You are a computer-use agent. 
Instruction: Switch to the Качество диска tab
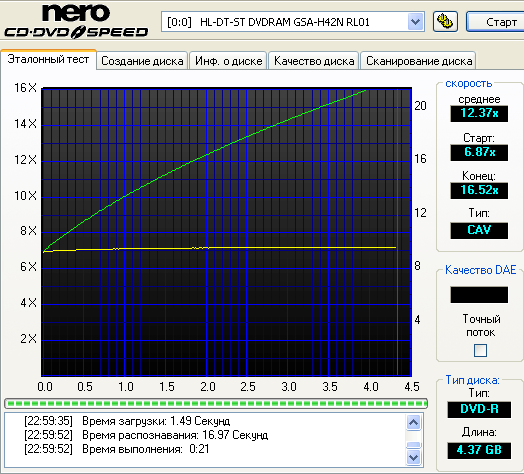click(x=314, y=61)
